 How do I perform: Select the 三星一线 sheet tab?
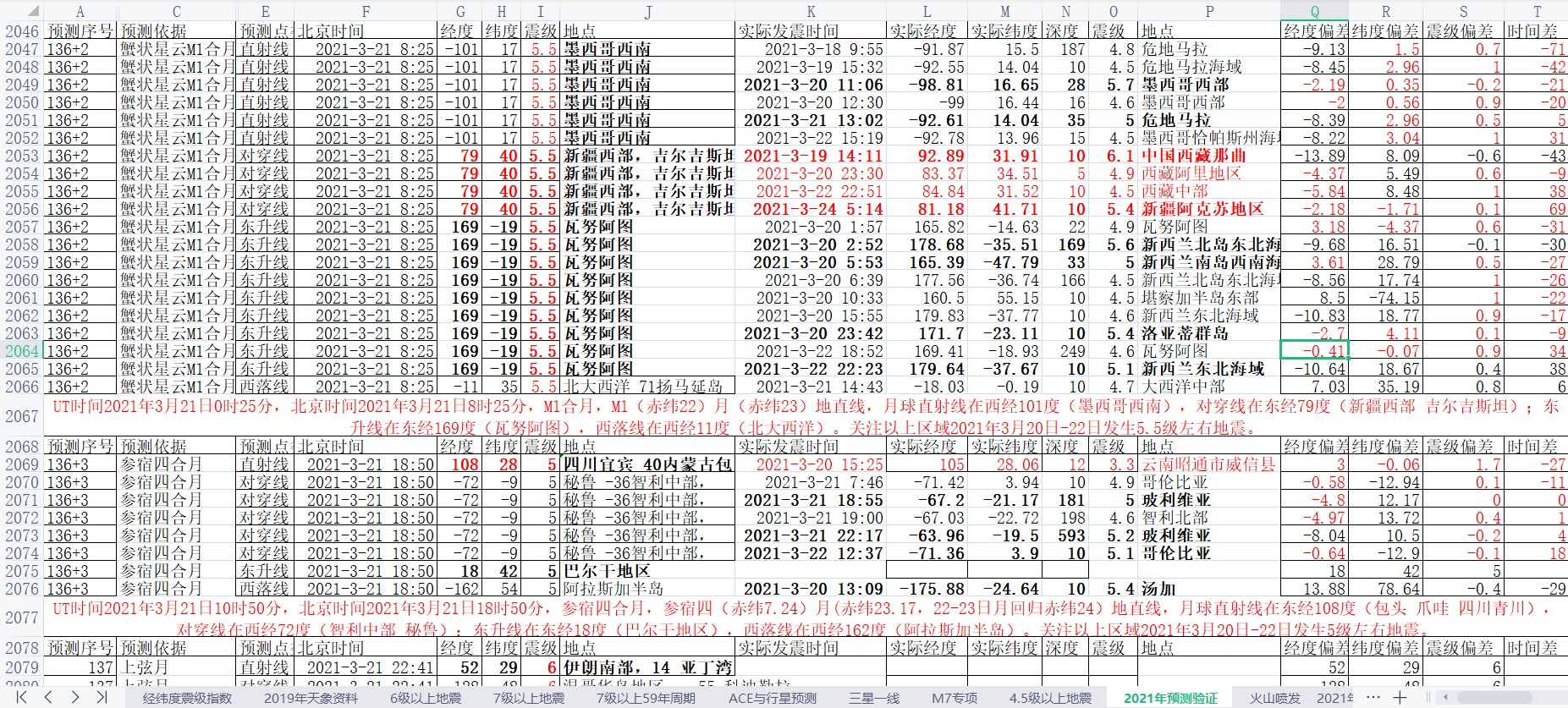point(873,698)
